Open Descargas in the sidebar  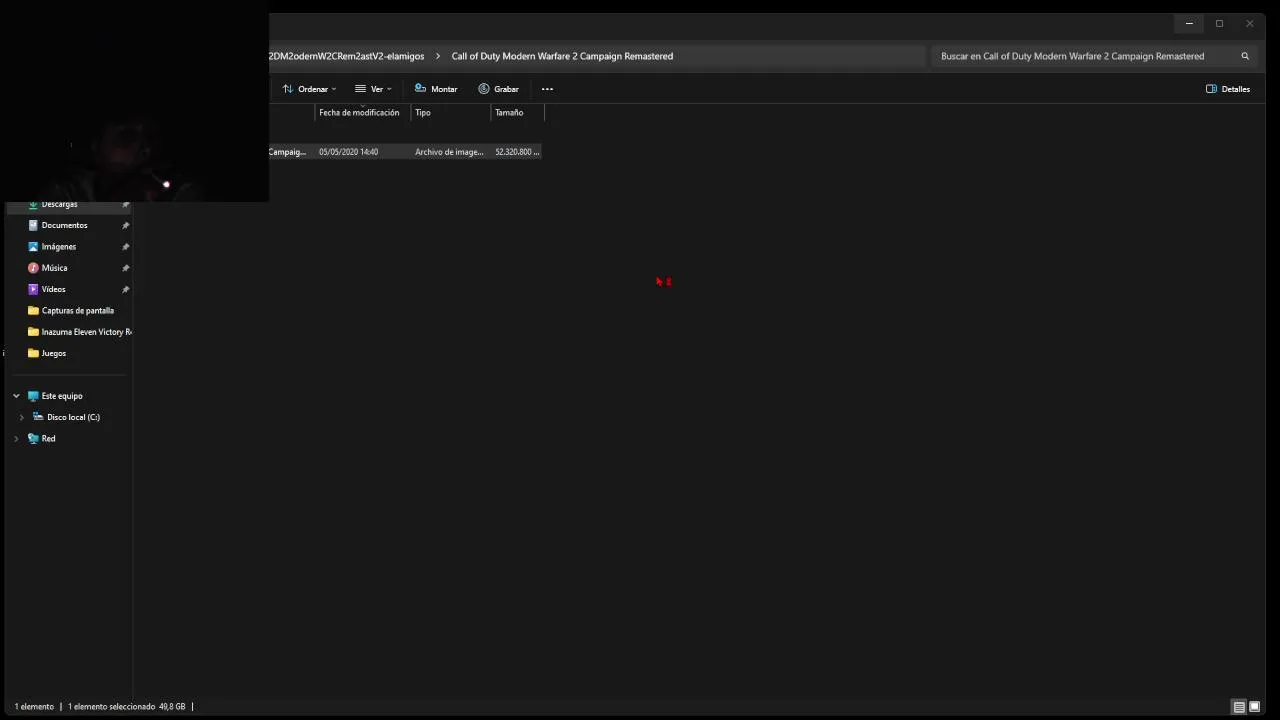coord(59,204)
